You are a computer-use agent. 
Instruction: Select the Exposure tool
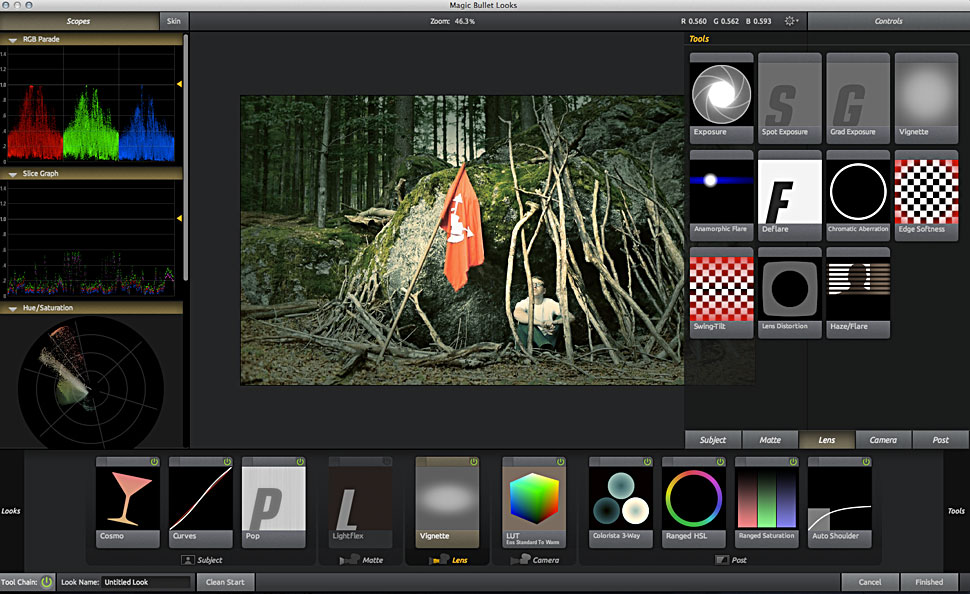tap(721, 96)
